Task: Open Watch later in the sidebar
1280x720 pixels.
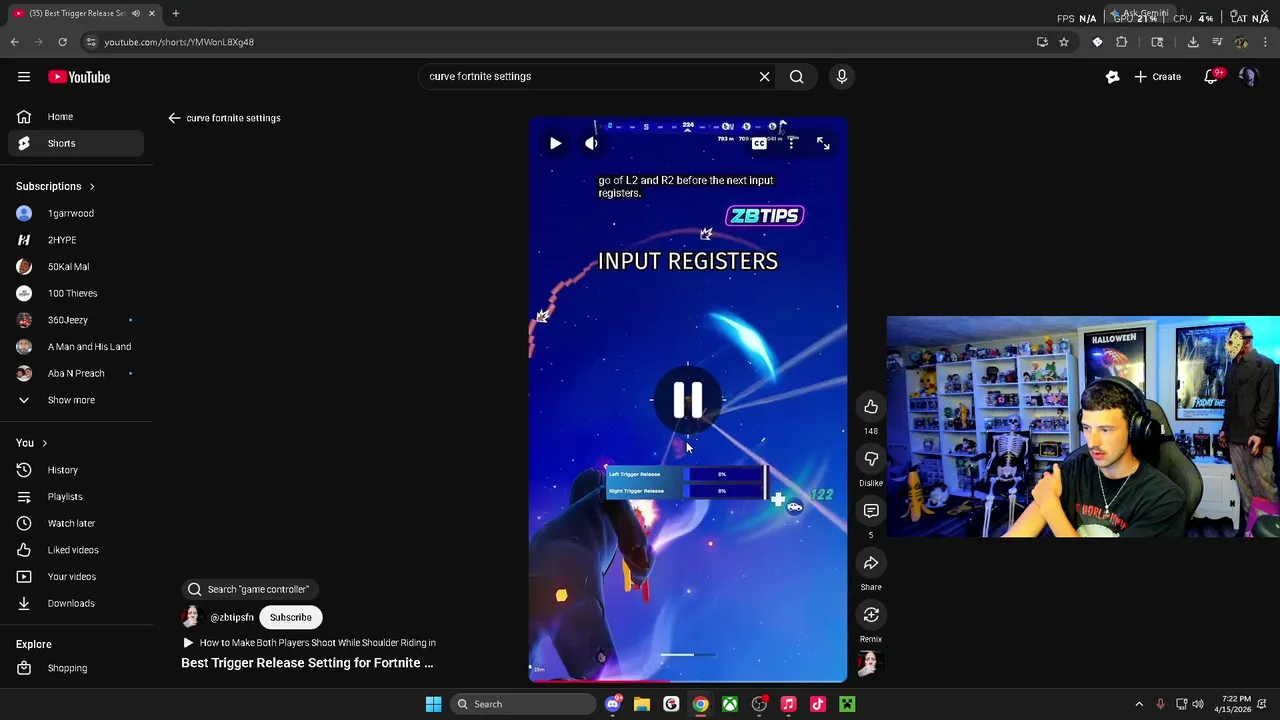Action: (76, 523)
